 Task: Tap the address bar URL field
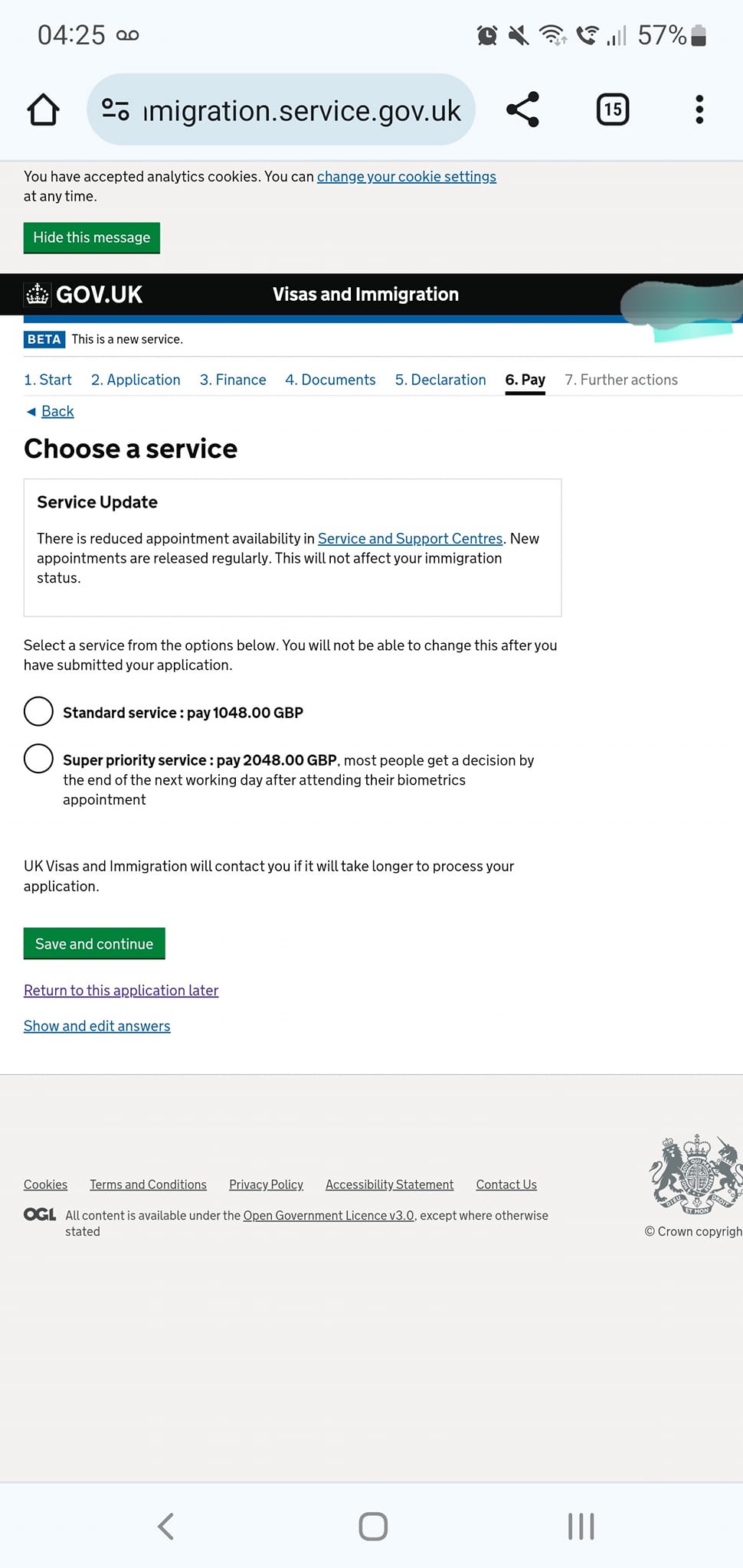302,109
